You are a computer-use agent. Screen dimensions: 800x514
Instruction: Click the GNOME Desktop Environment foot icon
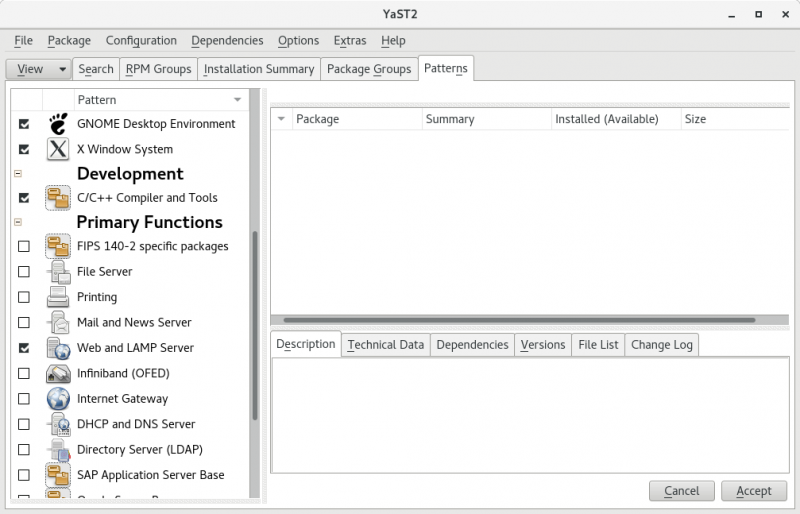tap(58, 124)
